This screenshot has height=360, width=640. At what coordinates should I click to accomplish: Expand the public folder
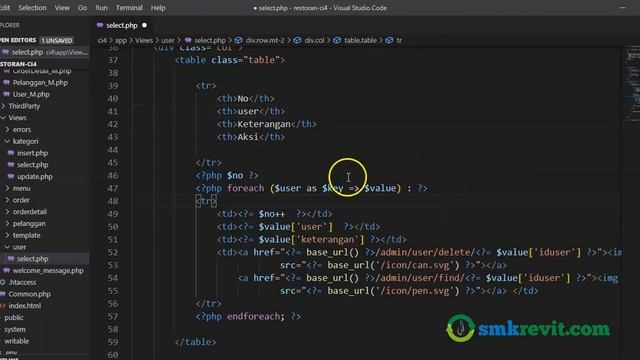click(x=14, y=318)
